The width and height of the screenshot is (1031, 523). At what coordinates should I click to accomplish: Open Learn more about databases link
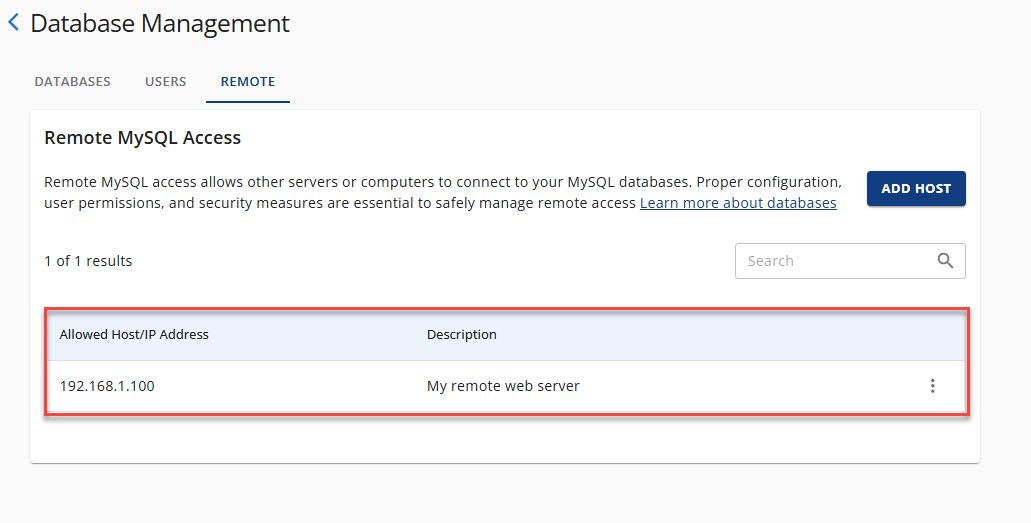click(x=738, y=203)
